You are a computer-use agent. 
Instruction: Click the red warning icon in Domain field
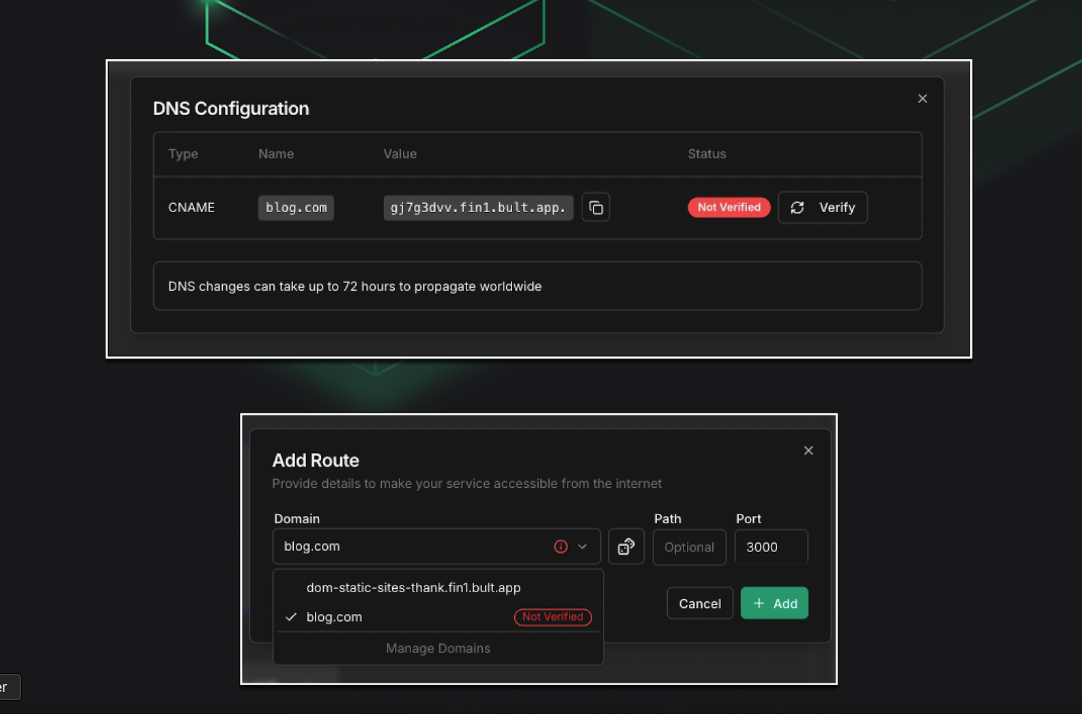(x=560, y=547)
